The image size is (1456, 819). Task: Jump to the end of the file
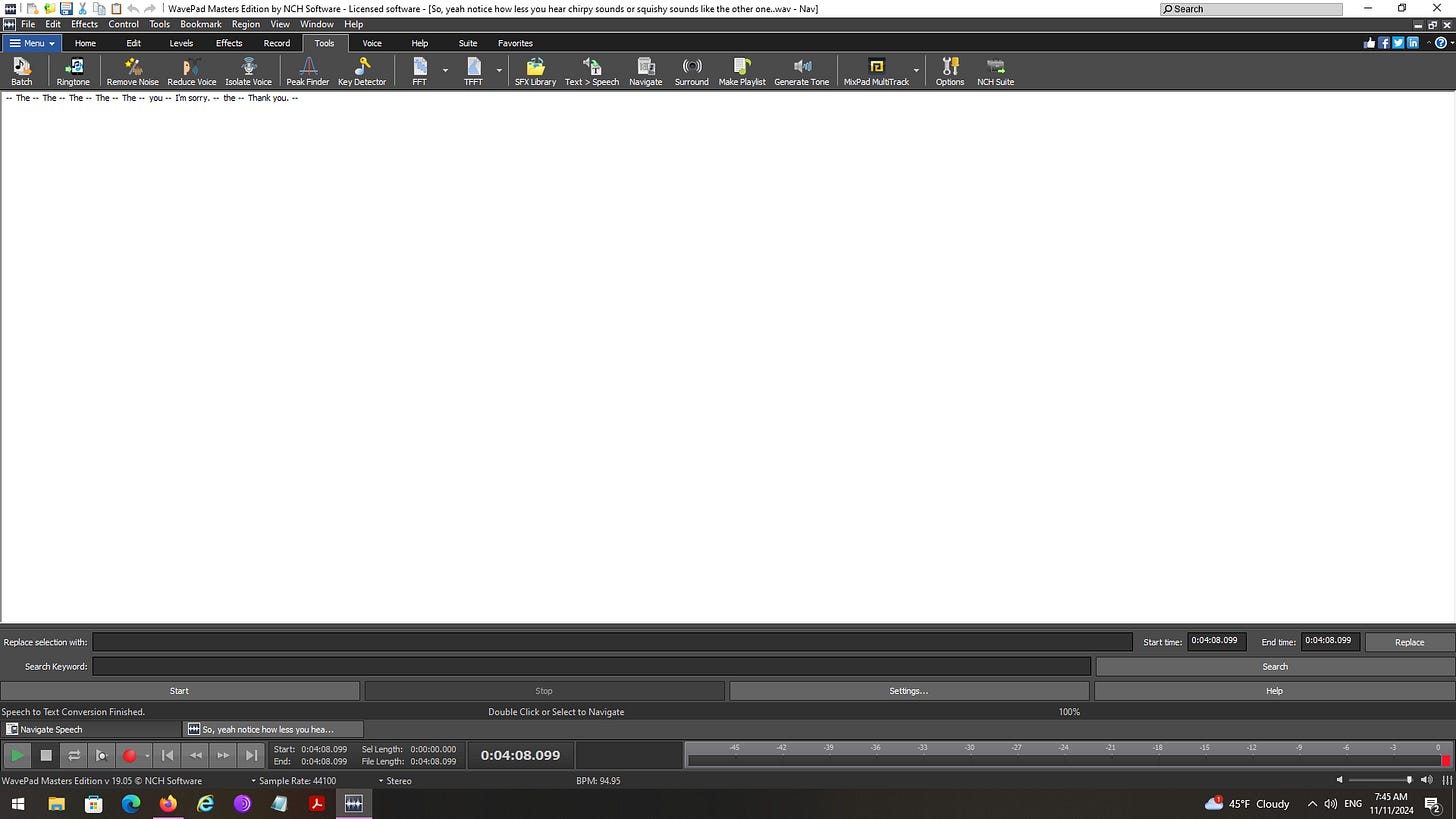252,756
